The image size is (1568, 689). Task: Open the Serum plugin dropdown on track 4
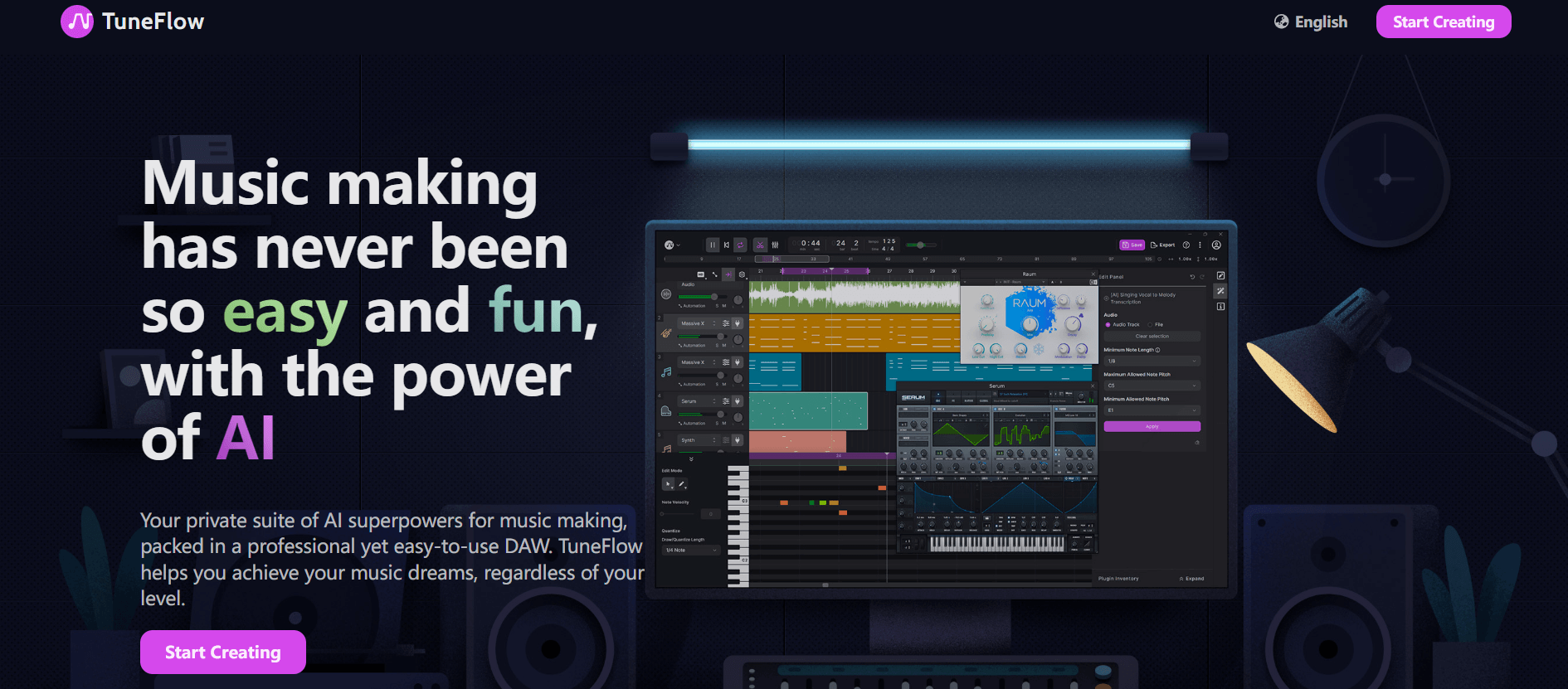pyautogui.click(x=697, y=401)
